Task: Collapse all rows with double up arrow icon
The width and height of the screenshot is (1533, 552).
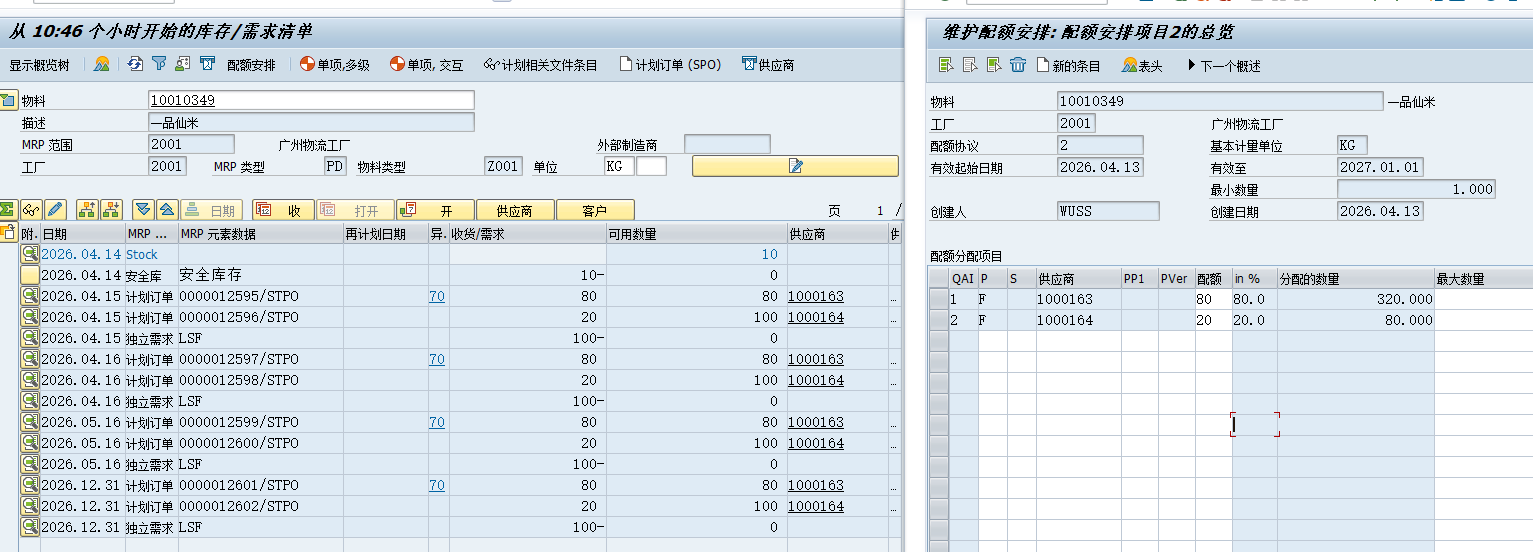Action: [167, 210]
